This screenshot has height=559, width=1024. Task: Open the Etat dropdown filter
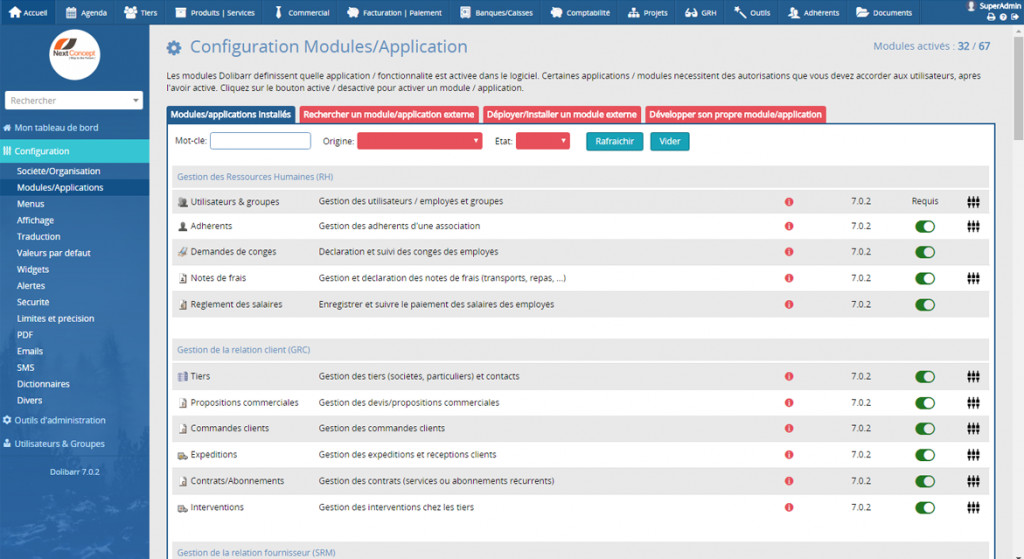pos(542,141)
